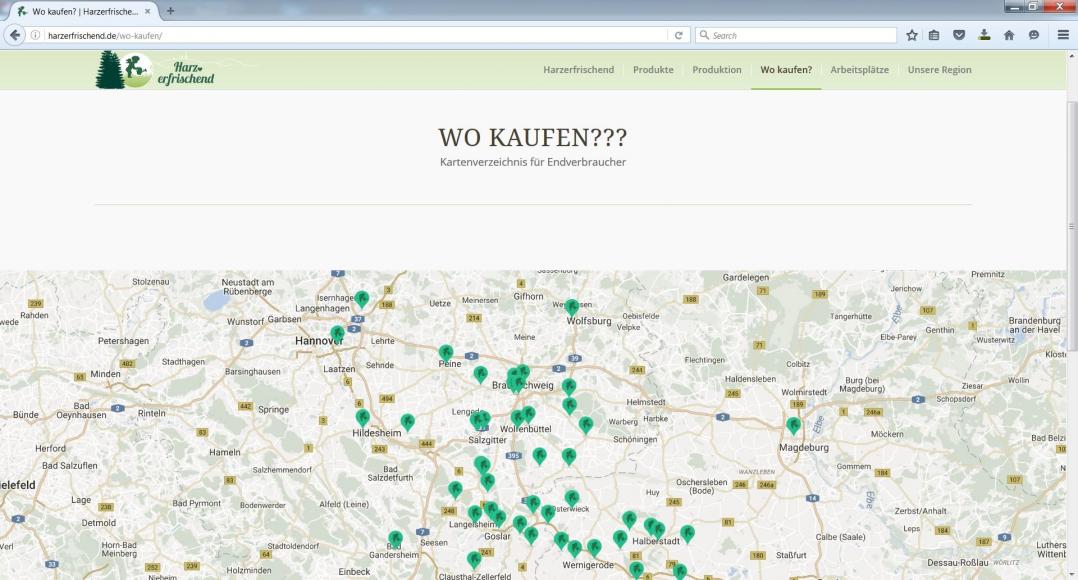Click the chat smiley icon in toolbar
1078x580 pixels.
(x=1034, y=35)
